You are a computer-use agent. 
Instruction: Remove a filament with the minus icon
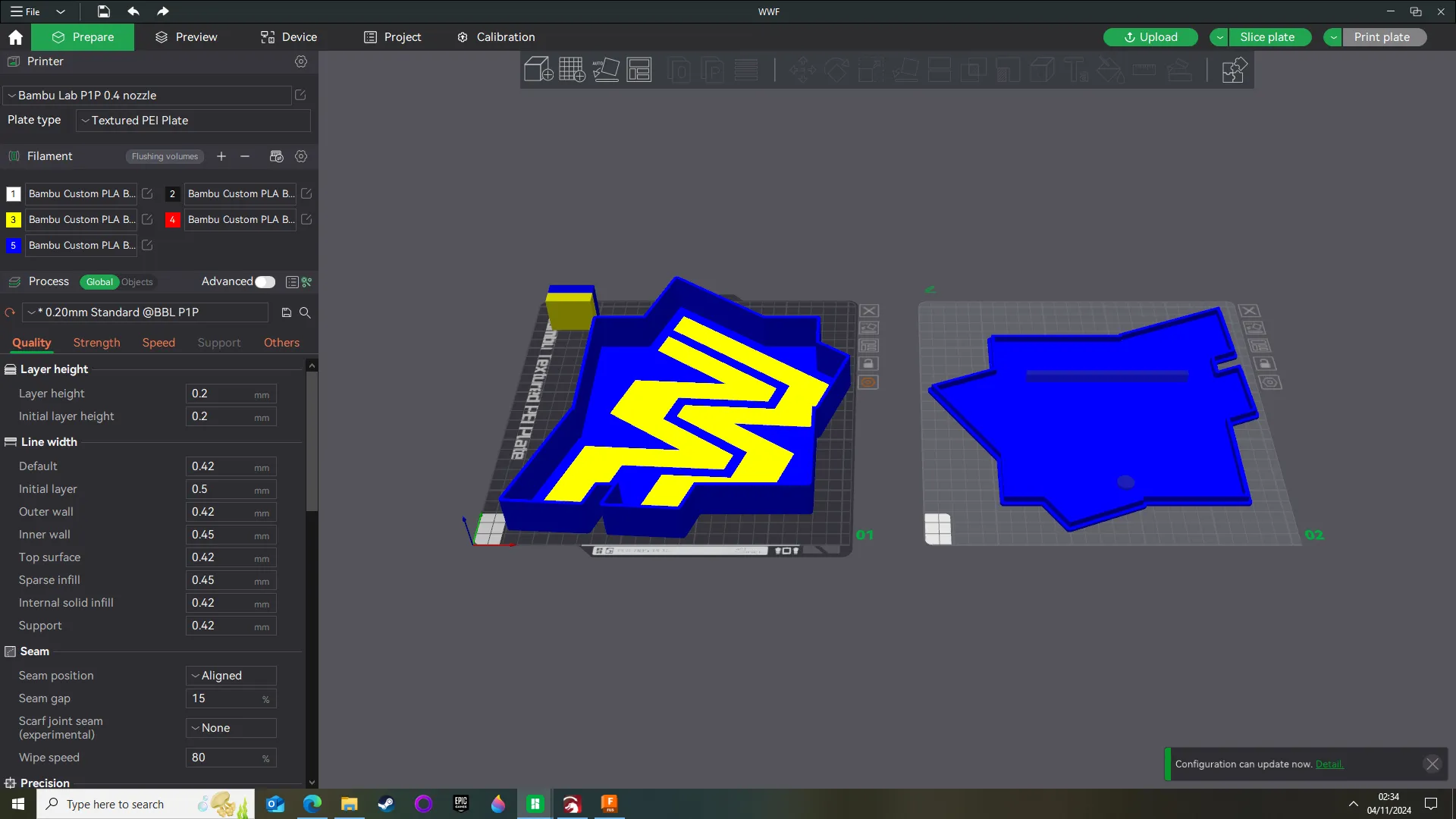point(245,156)
